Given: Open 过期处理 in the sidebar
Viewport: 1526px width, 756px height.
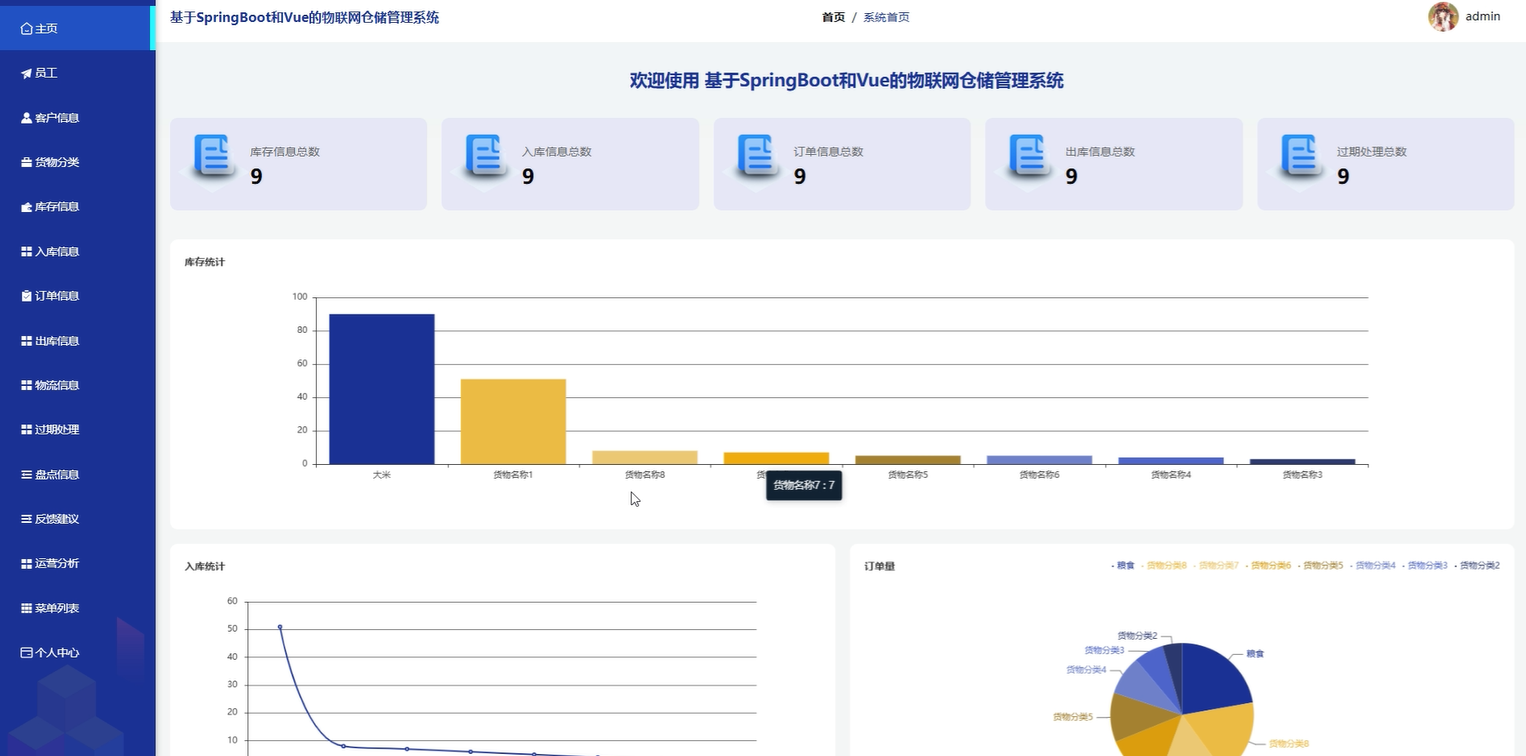Looking at the screenshot, I should [77, 430].
